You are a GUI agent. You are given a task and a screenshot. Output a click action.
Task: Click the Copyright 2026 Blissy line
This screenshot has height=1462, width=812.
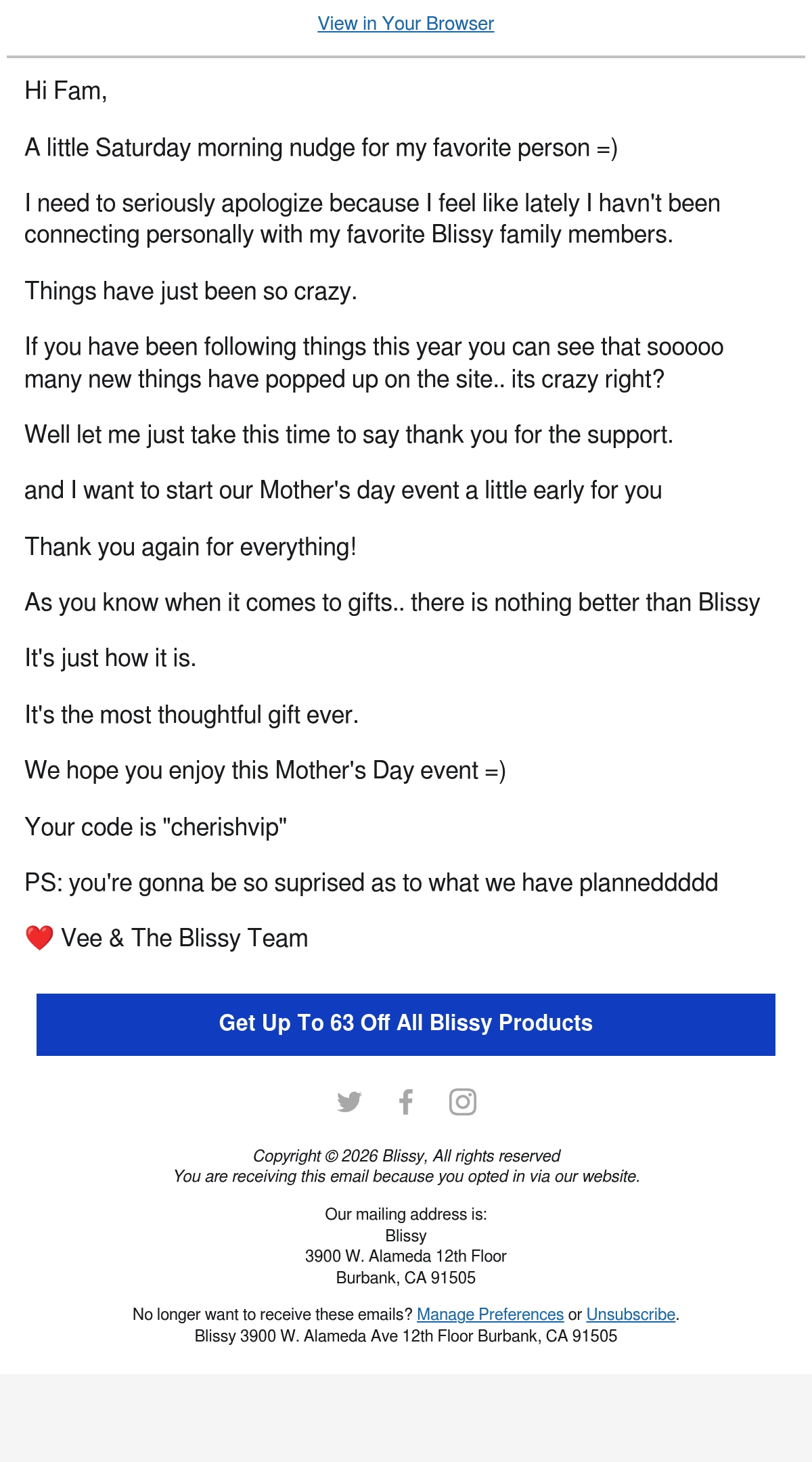(x=406, y=1156)
